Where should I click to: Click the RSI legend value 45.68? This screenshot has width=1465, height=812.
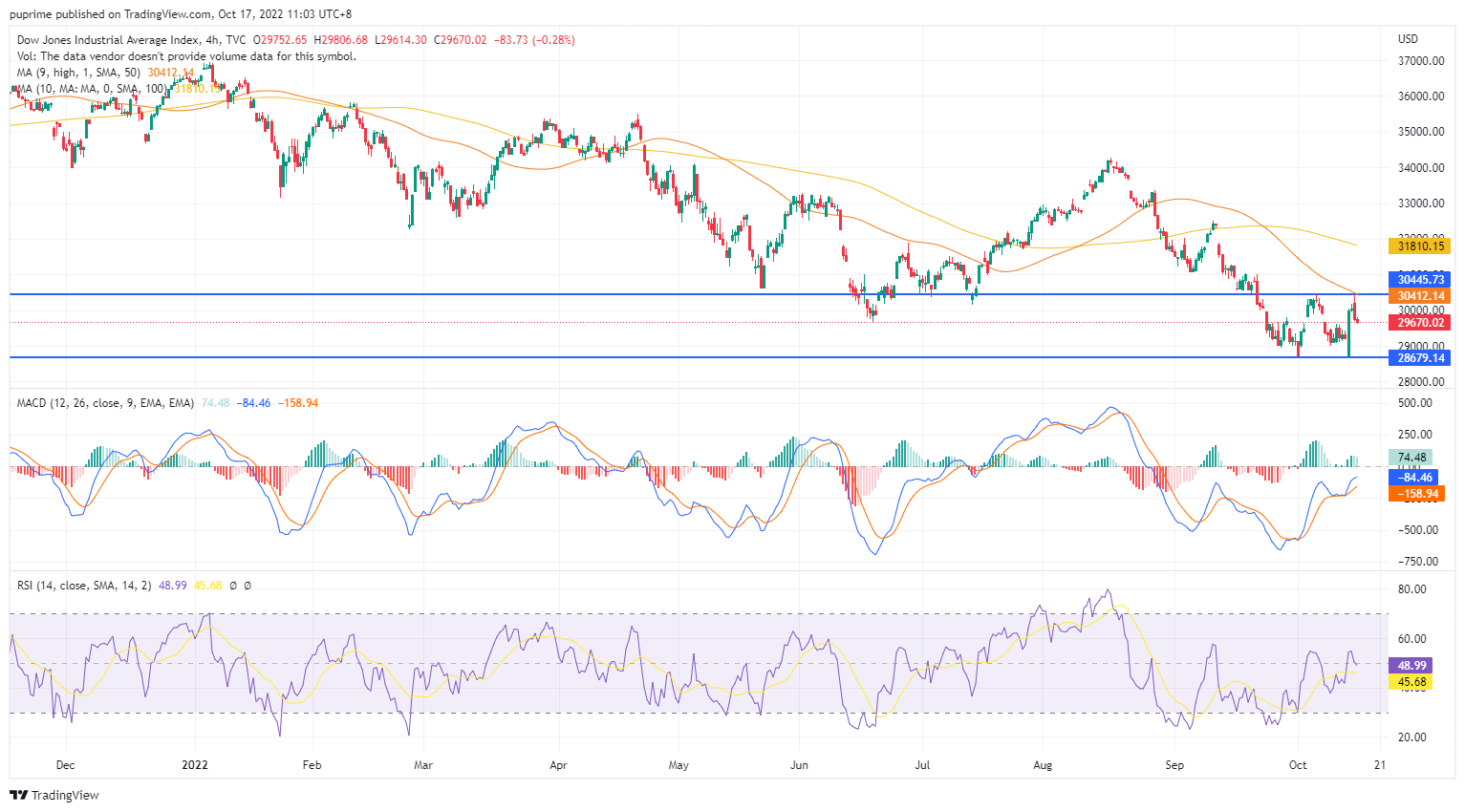207,586
